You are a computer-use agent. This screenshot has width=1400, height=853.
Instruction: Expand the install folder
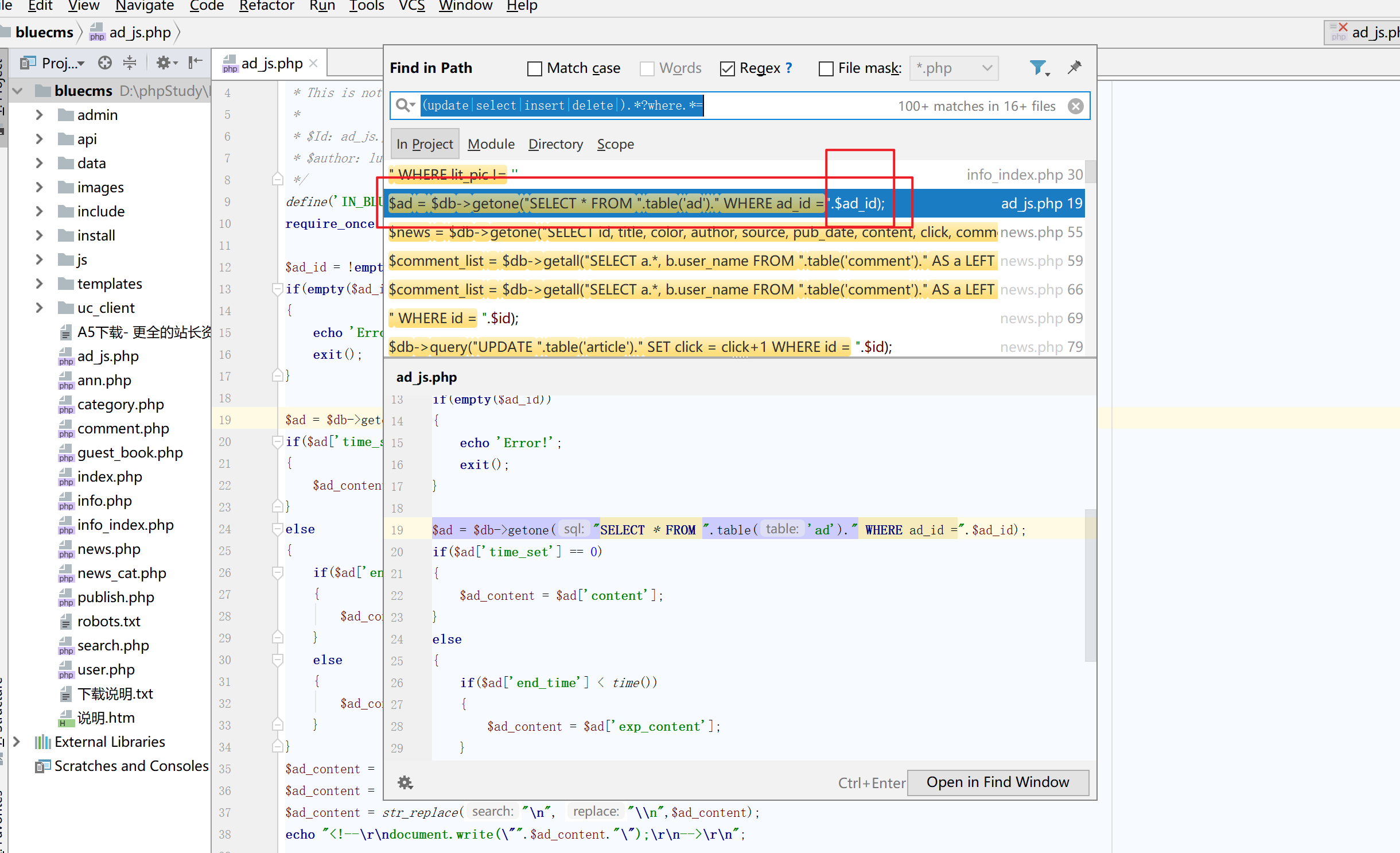click(x=39, y=235)
